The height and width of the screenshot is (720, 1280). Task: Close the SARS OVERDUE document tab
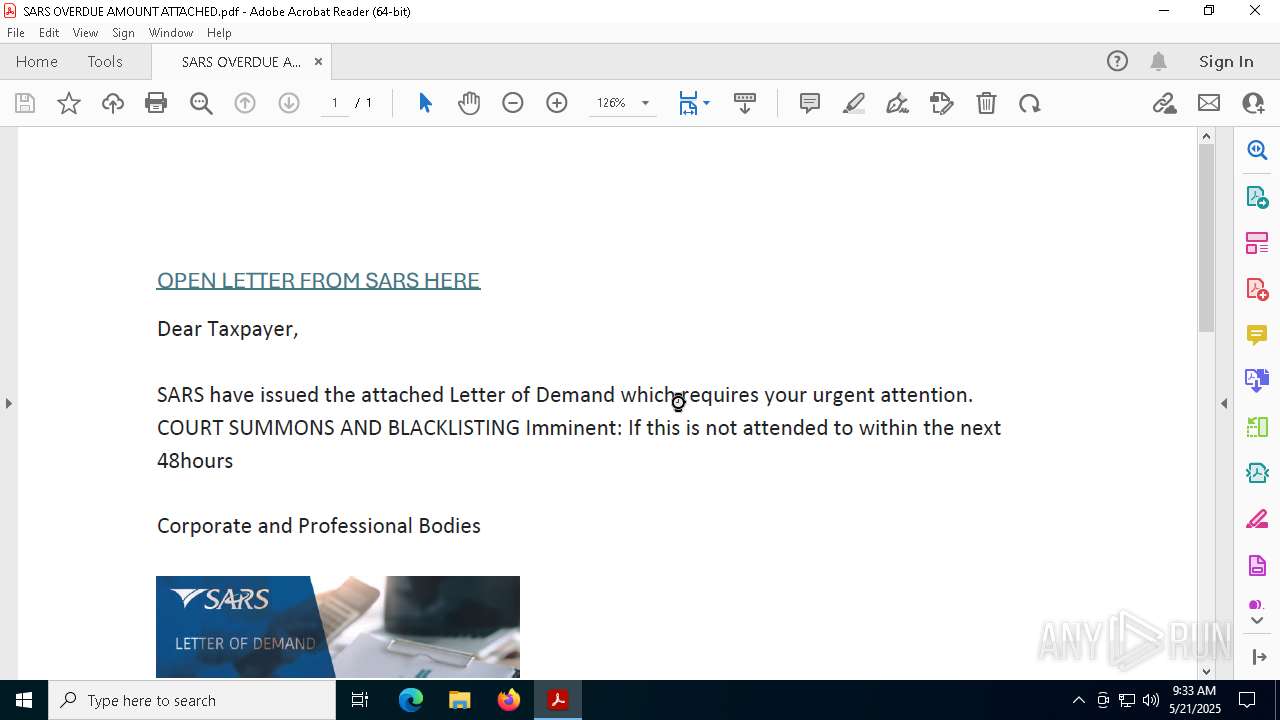[x=318, y=61]
